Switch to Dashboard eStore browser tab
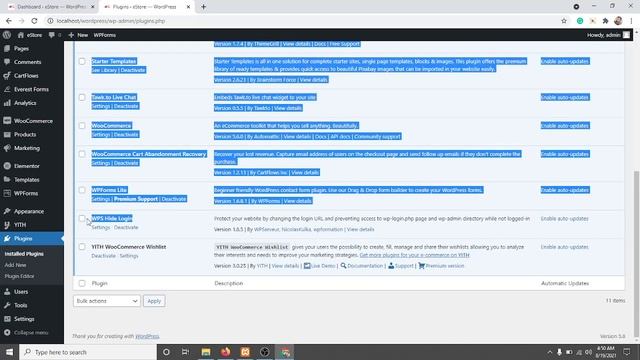Image resolution: width=640 pixels, height=360 pixels. point(51,7)
